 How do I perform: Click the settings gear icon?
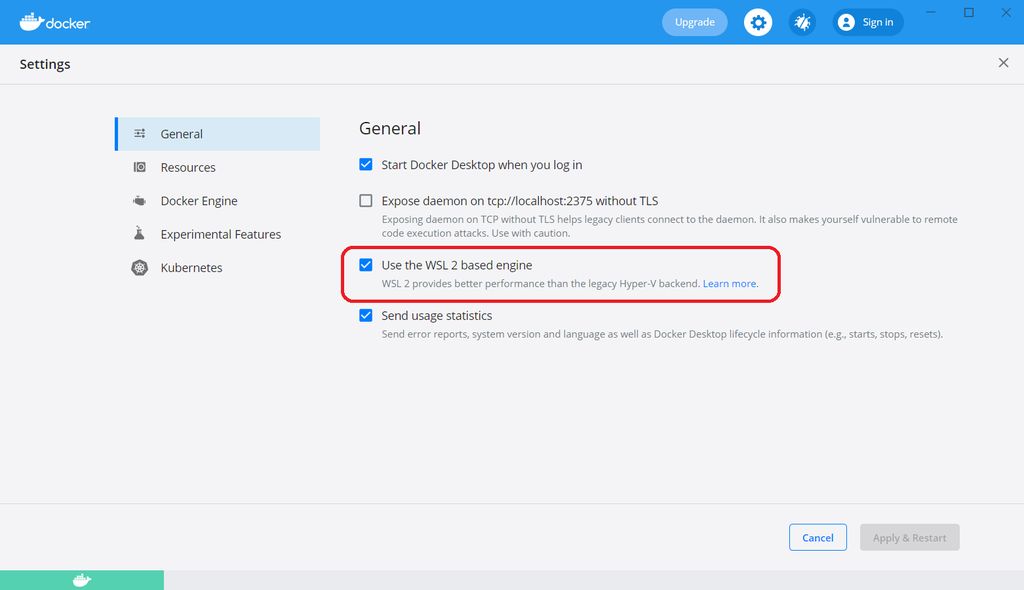click(x=757, y=22)
